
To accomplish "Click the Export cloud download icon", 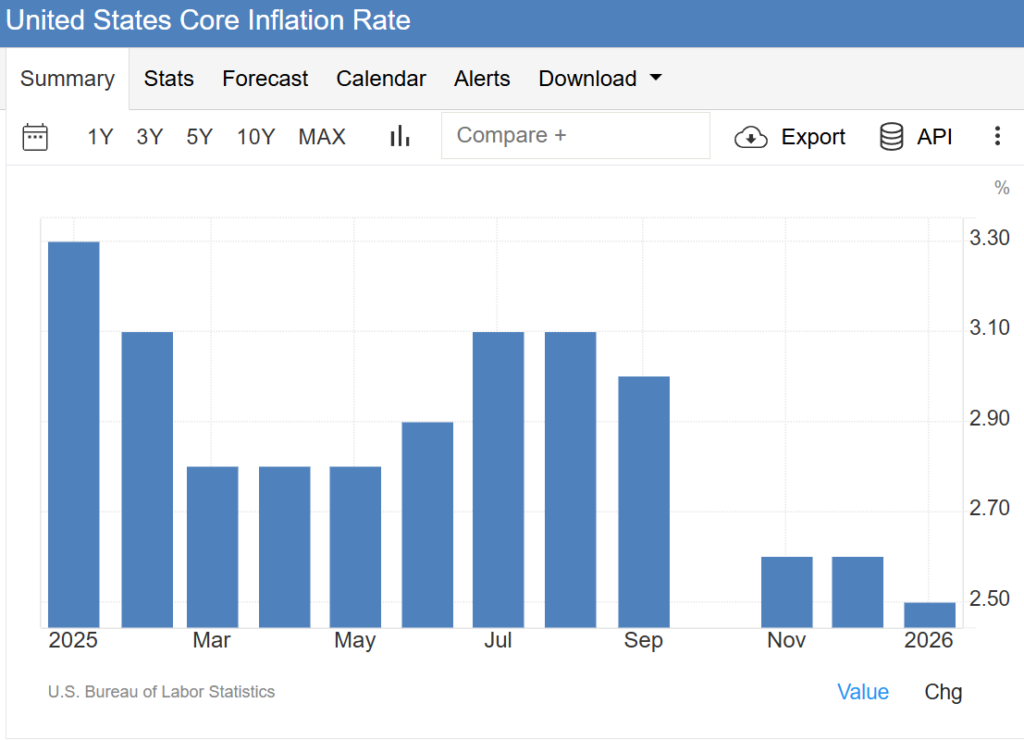I will (x=751, y=137).
